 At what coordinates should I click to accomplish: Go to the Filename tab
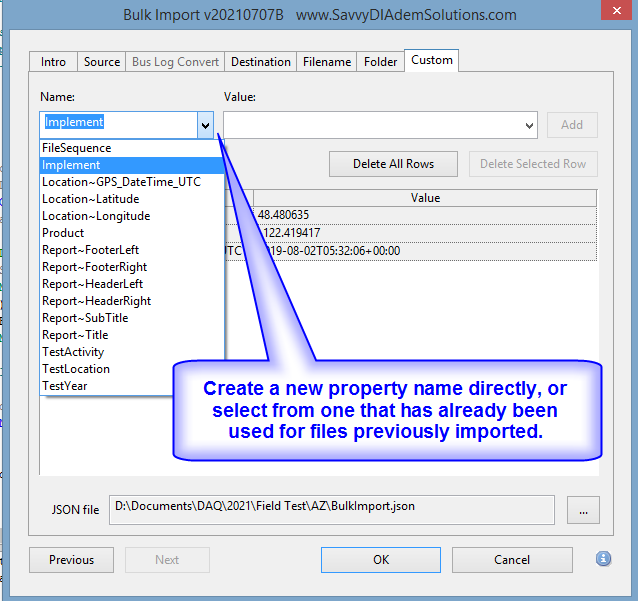click(x=327, y=62)
